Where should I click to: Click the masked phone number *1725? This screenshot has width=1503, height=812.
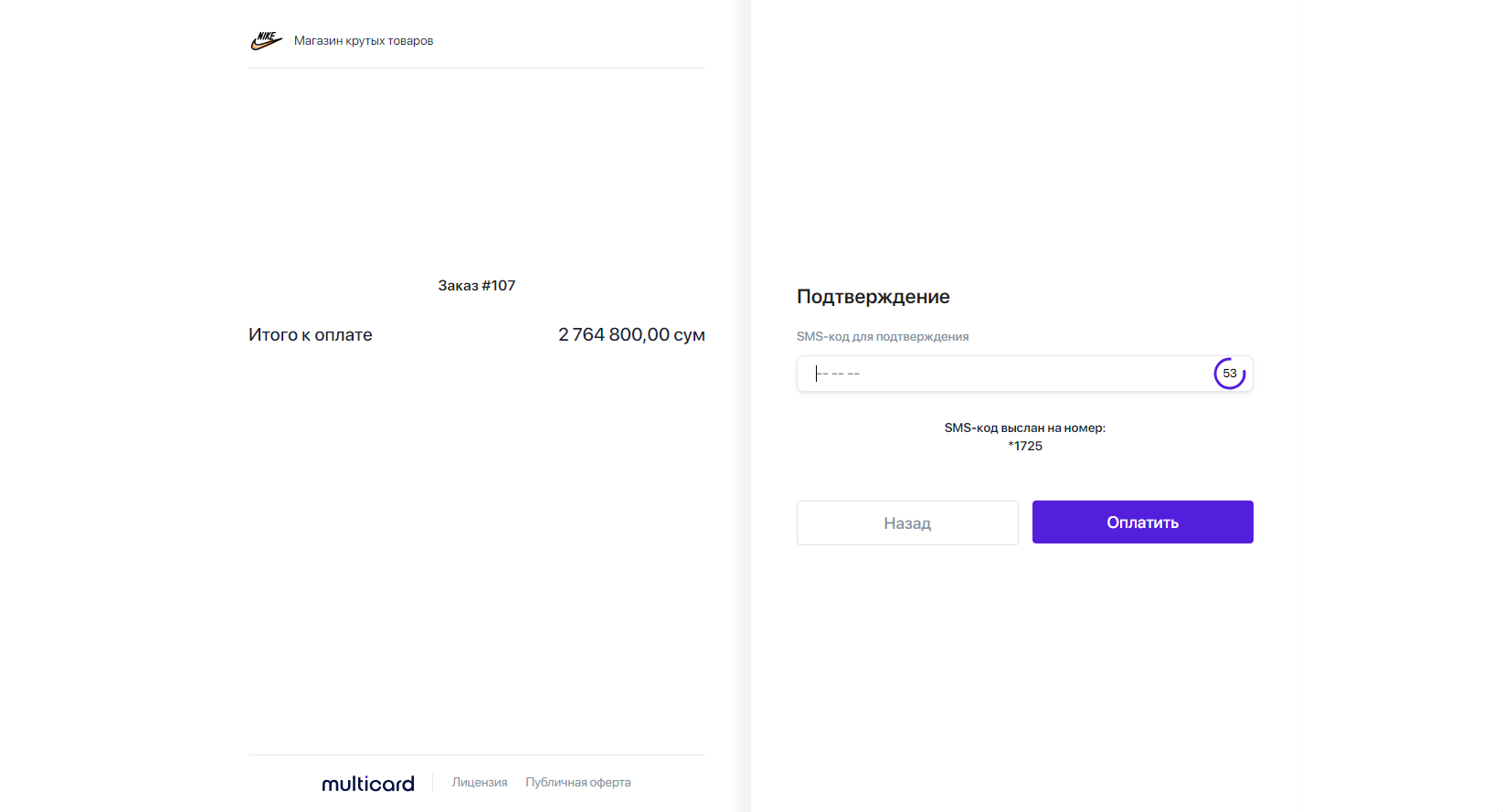(x=1025, y=447)
